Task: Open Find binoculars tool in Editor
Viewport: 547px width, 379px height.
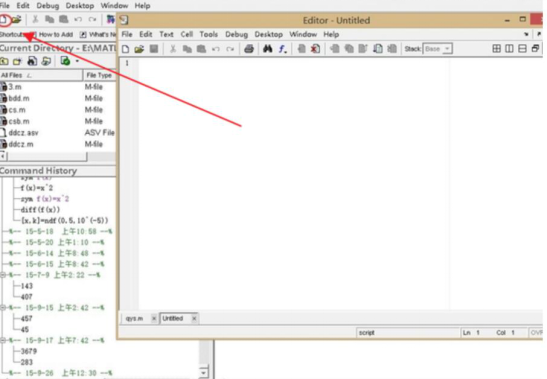Action: point(268,49)
